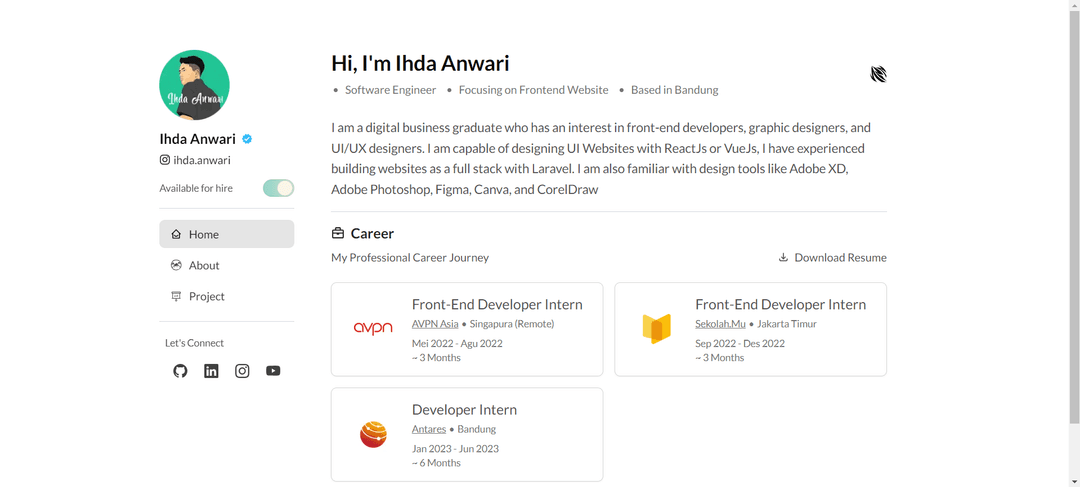The height and width of the screenshot is (487, 1080).
Task: Open the ihda.anwari Instagram handle
Action: coord(195,160)
